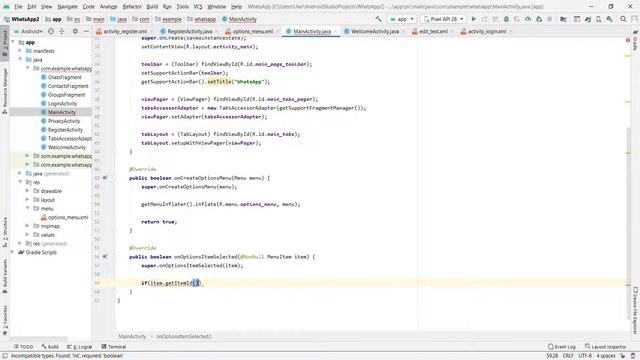Screen dimensions: 640x360
Task: Select ChatsFragment in project tree
Action: (64, 77)
